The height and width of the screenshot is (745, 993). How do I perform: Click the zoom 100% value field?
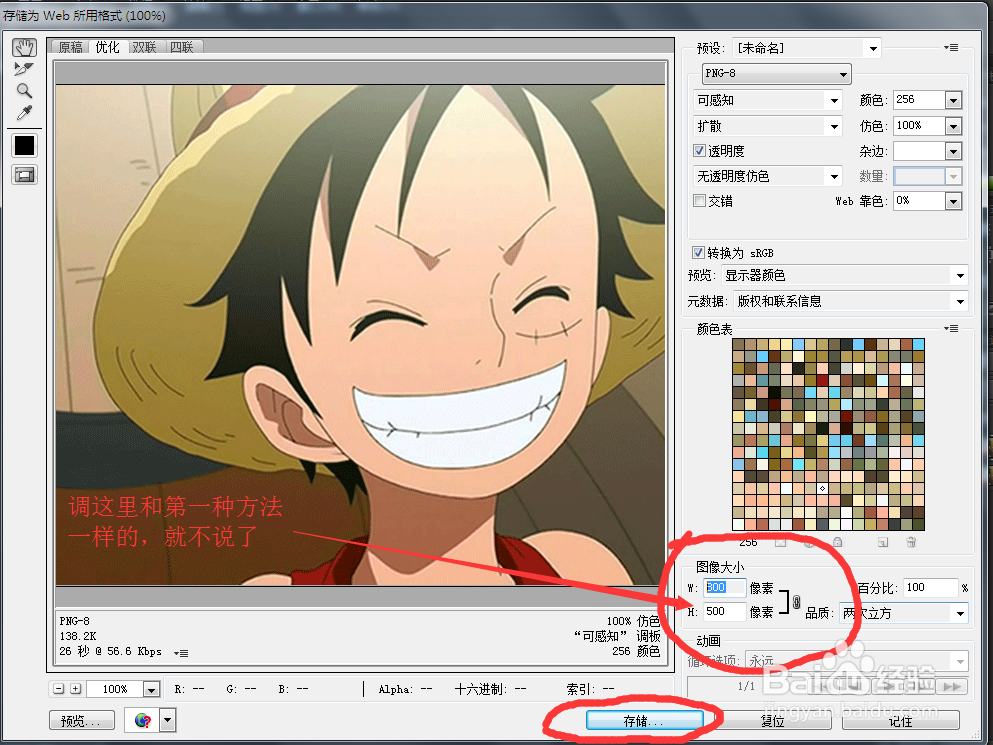coord(115,689)
